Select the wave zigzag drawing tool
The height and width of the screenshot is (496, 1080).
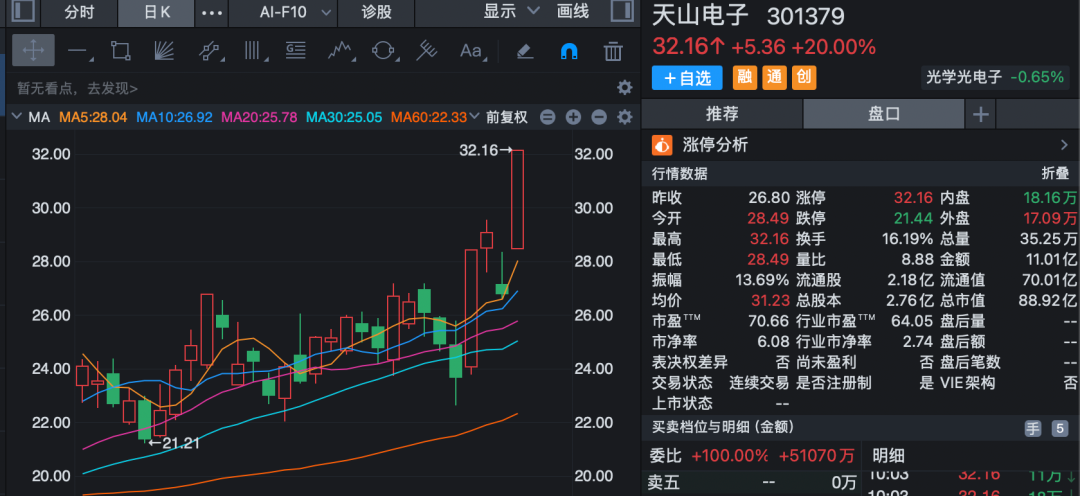pyautogui.click(x=340, y=50)
